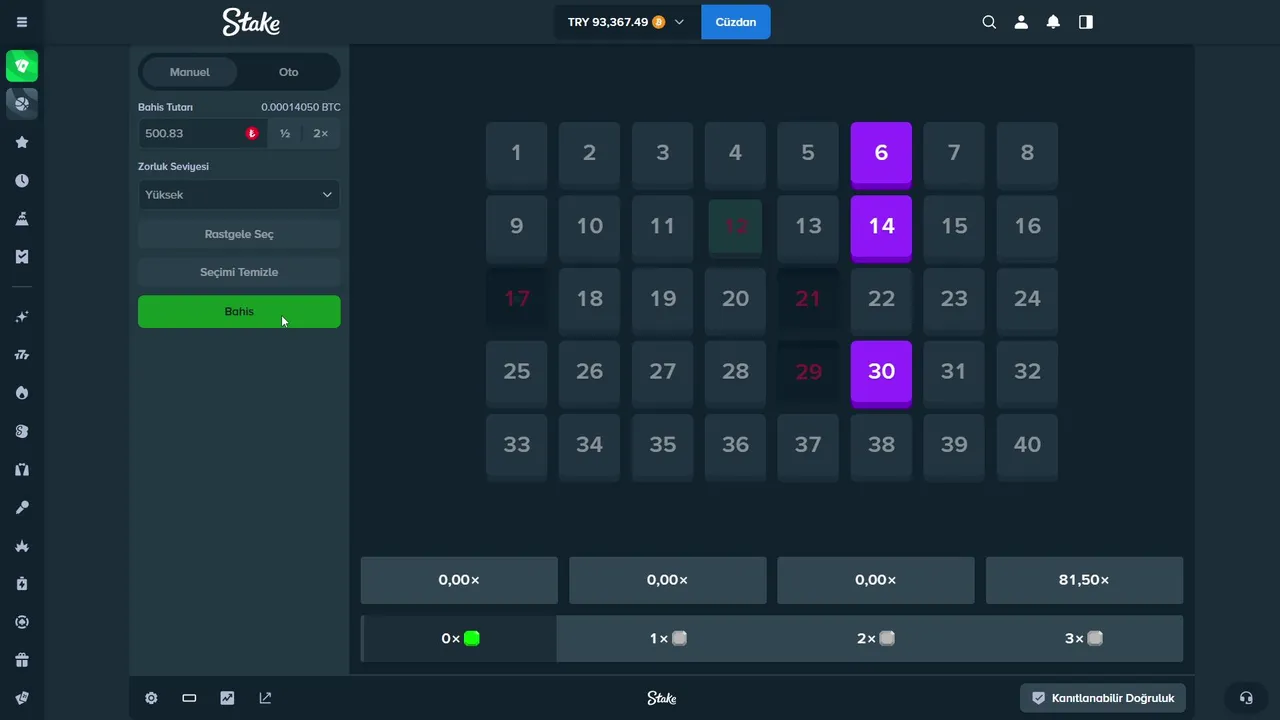The width and height of the screenshot is (1280, 720).
Task: Open the hamburger menu in top-left
Action: click(22, 22)
